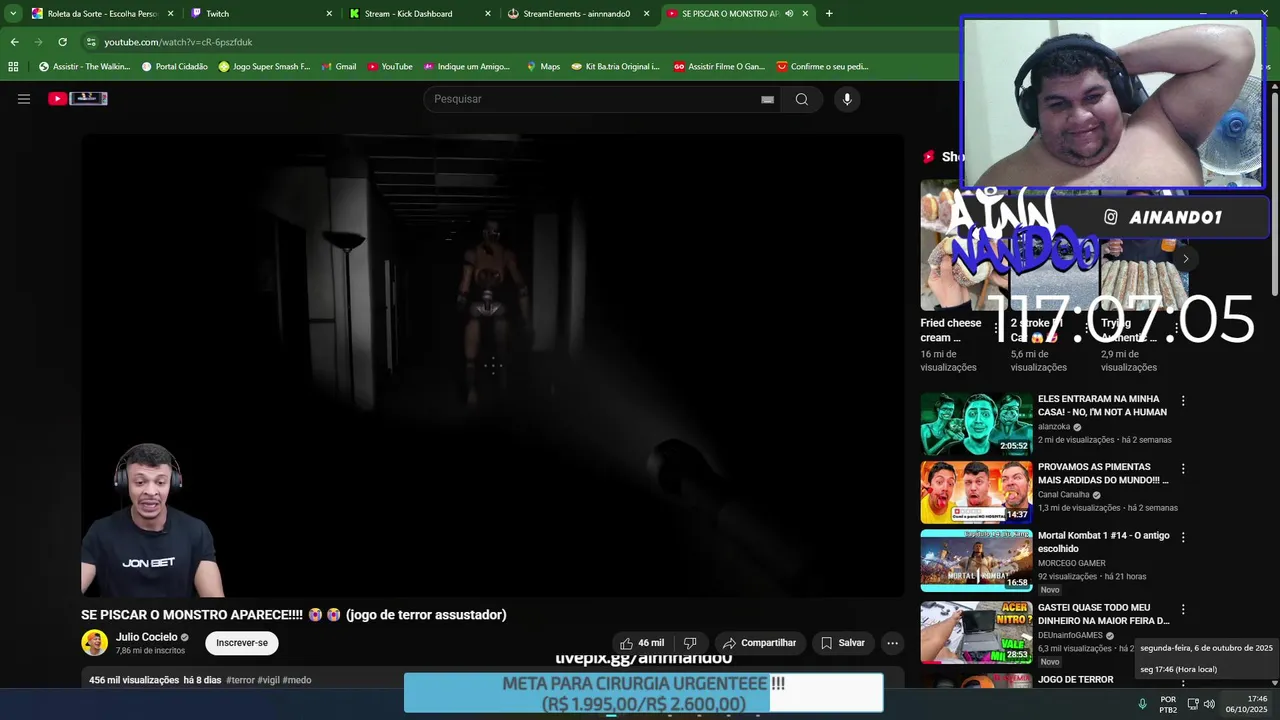
Task: Open the taskbar network icon
Action: click(x=1192, y=704)
